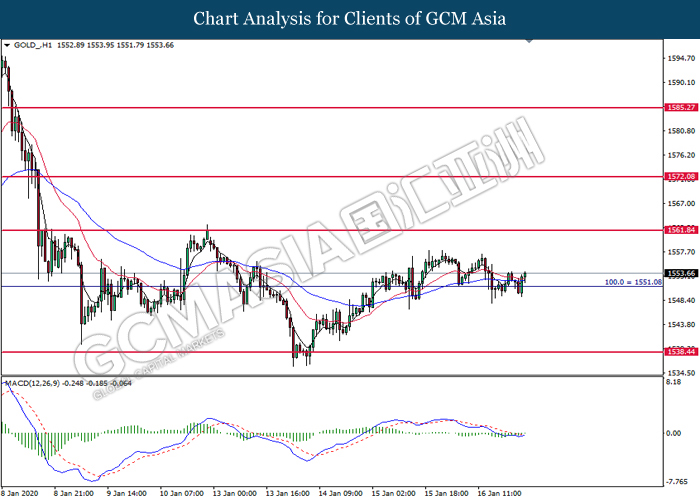Click the '13 Jan 00:00' time label
700x500 pixels.
pyautogui.click(x=234, y=493)
